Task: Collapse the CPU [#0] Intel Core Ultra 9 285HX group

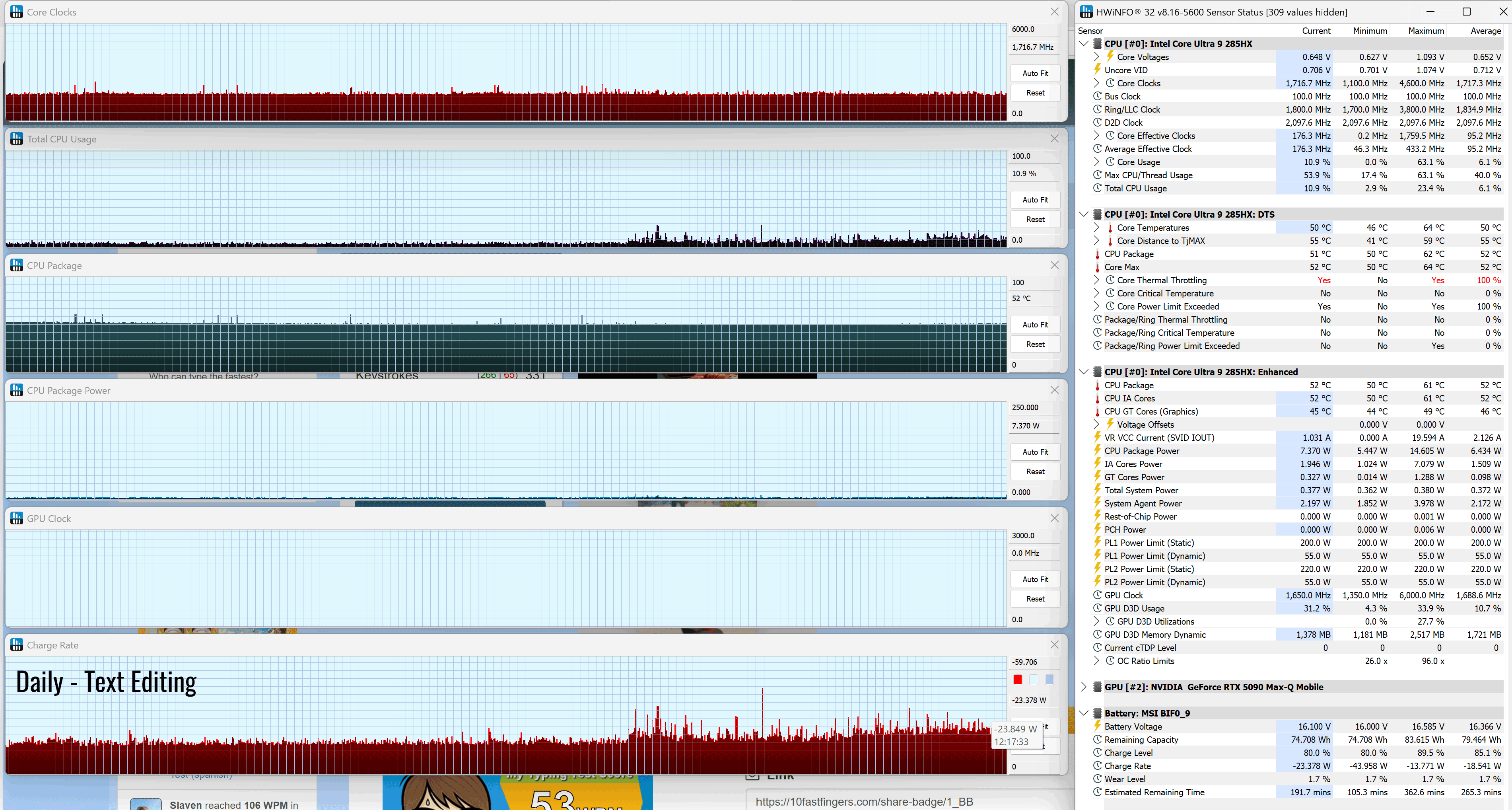Action: [x=1084, y=43]
